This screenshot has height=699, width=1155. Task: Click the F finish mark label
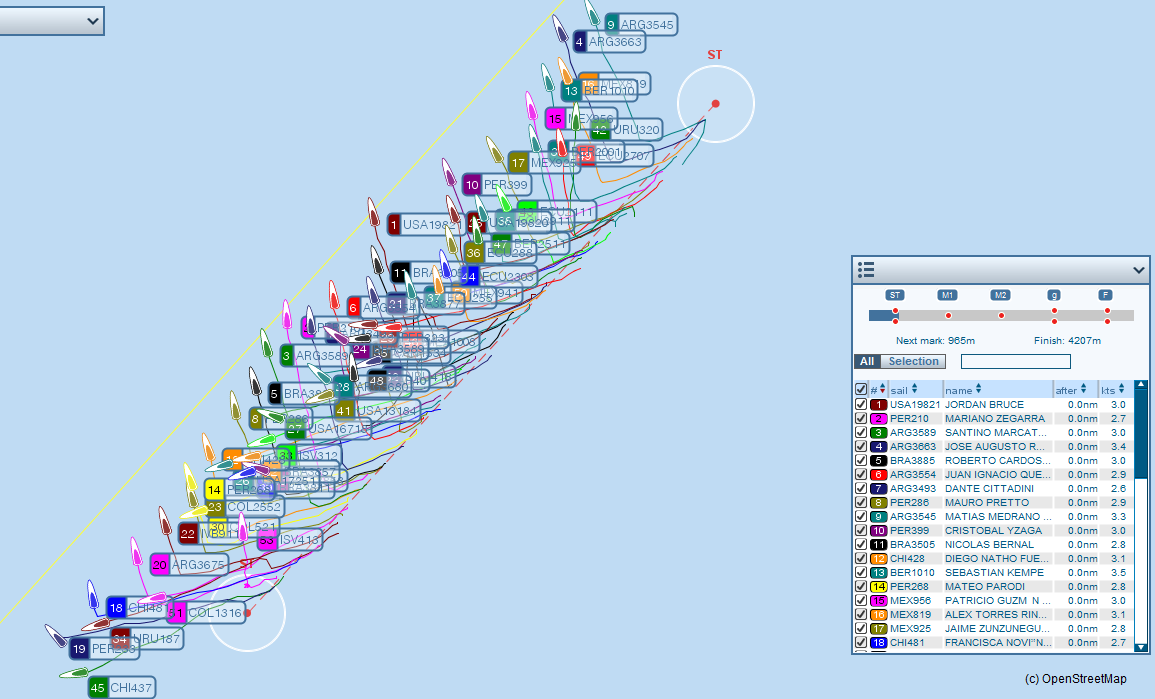pos(1106,295)
